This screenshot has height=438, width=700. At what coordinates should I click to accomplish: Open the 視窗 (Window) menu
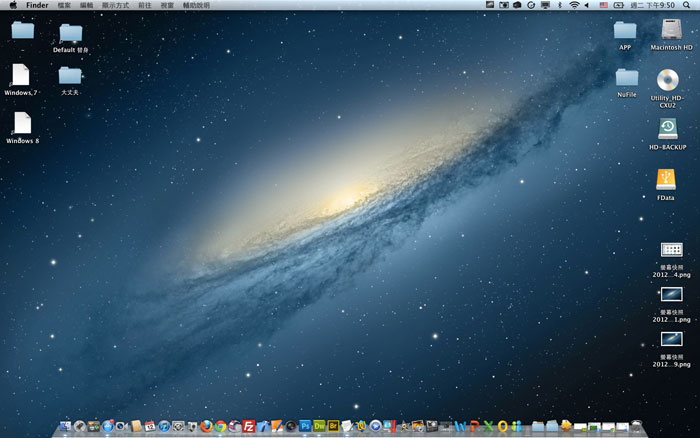pyautogui.click(x=167, y=5)
